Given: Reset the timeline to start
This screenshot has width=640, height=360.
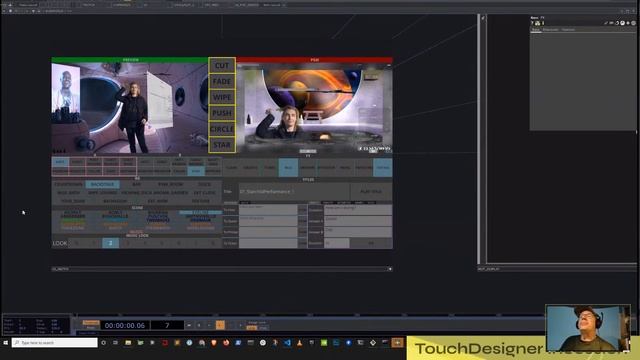Looking at the screenshot, I should pos(189,325).
